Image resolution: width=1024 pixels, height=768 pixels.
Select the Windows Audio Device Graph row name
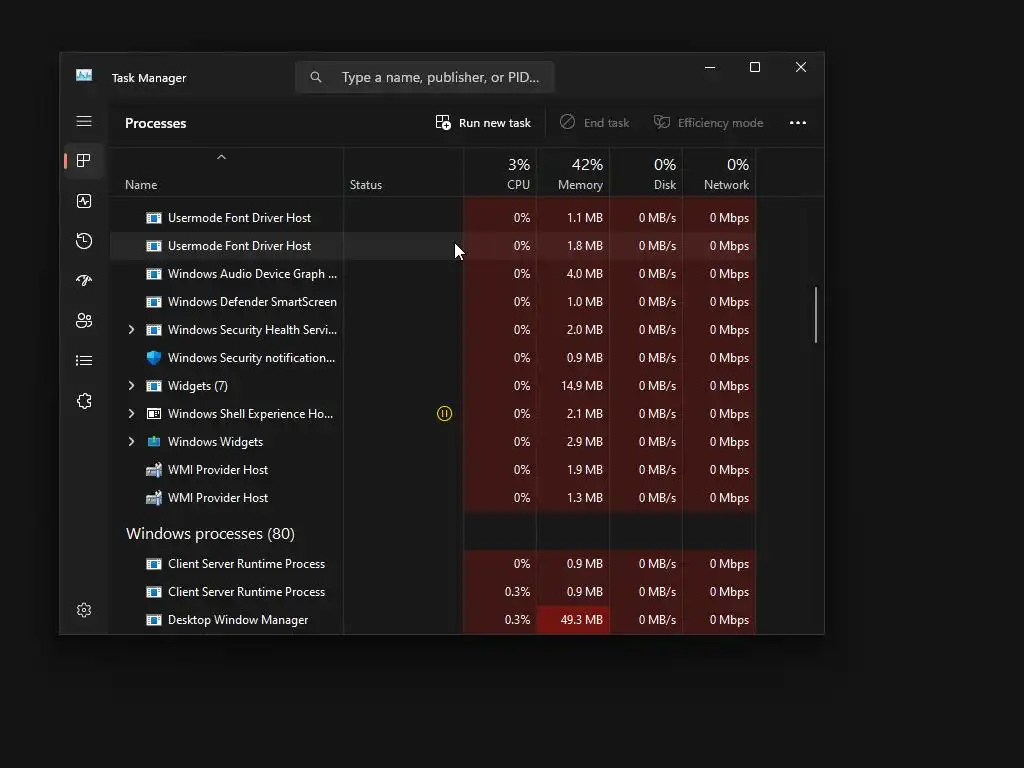[252, 274]
